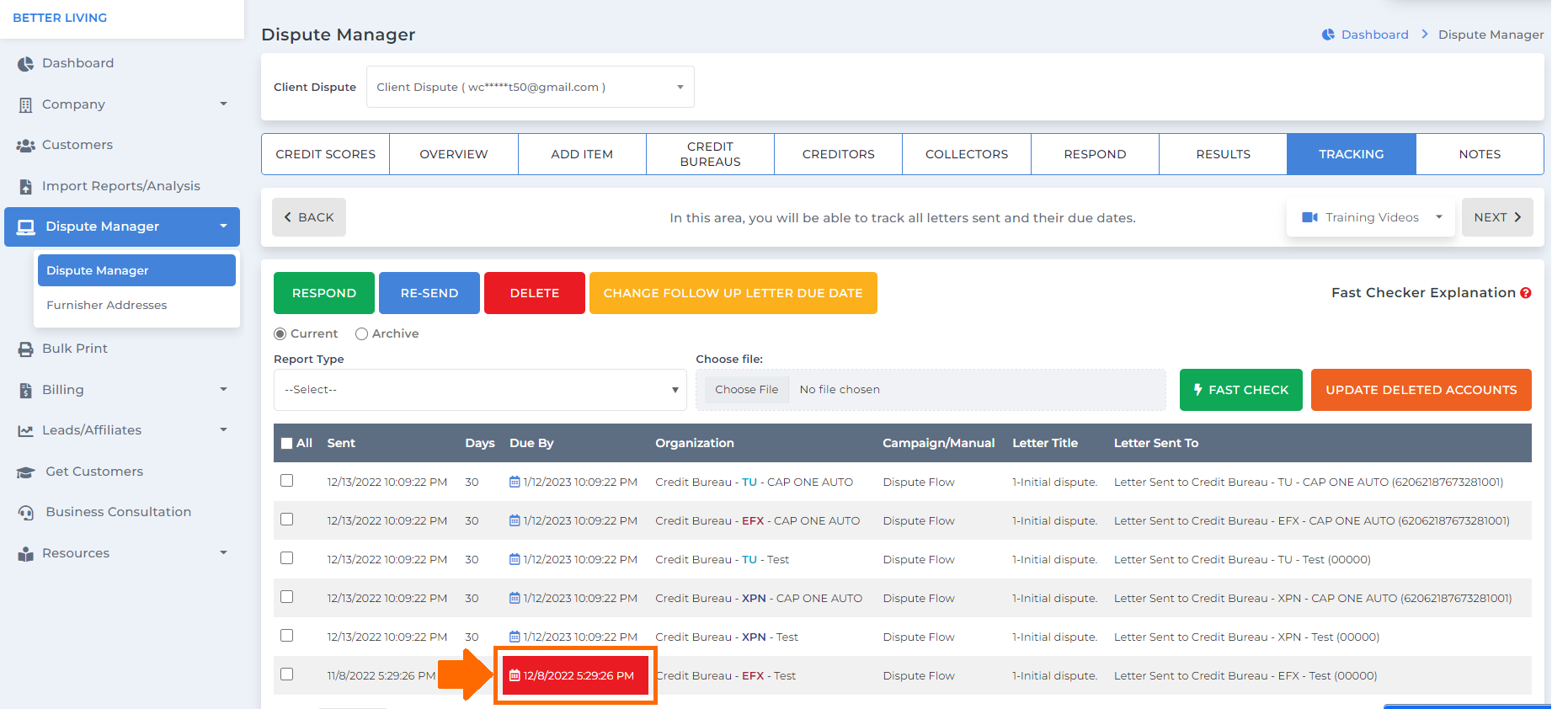Click the Dispute Manager laptop icon
Screen dimensions: 1568x709
tap(26, 227)
